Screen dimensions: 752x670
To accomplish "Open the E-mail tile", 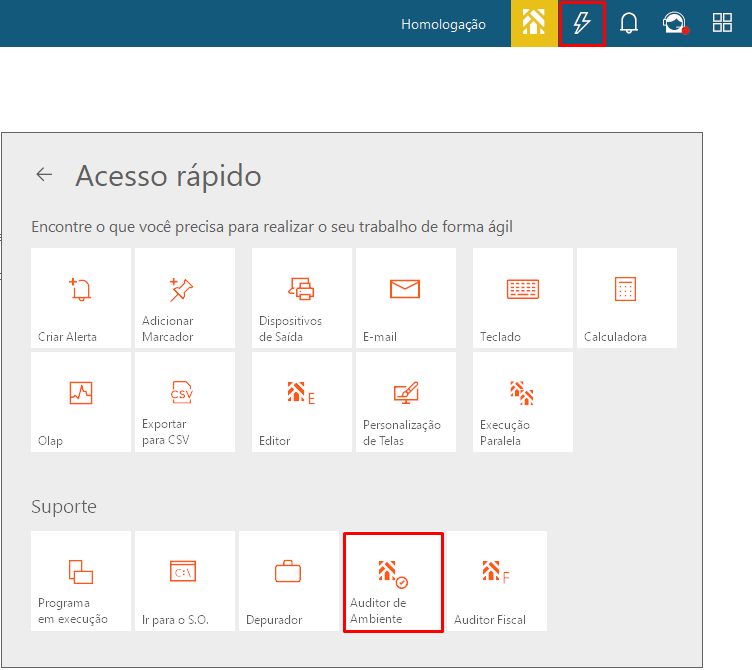I will click(406, 298).
